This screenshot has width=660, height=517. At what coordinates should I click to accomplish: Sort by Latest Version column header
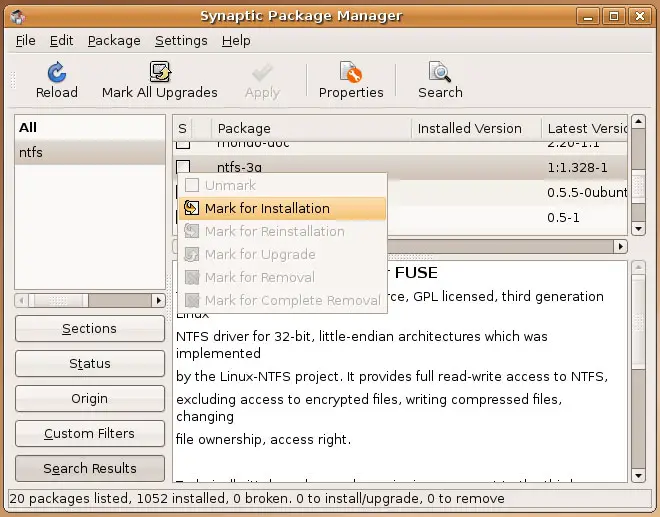coord(585,128)
